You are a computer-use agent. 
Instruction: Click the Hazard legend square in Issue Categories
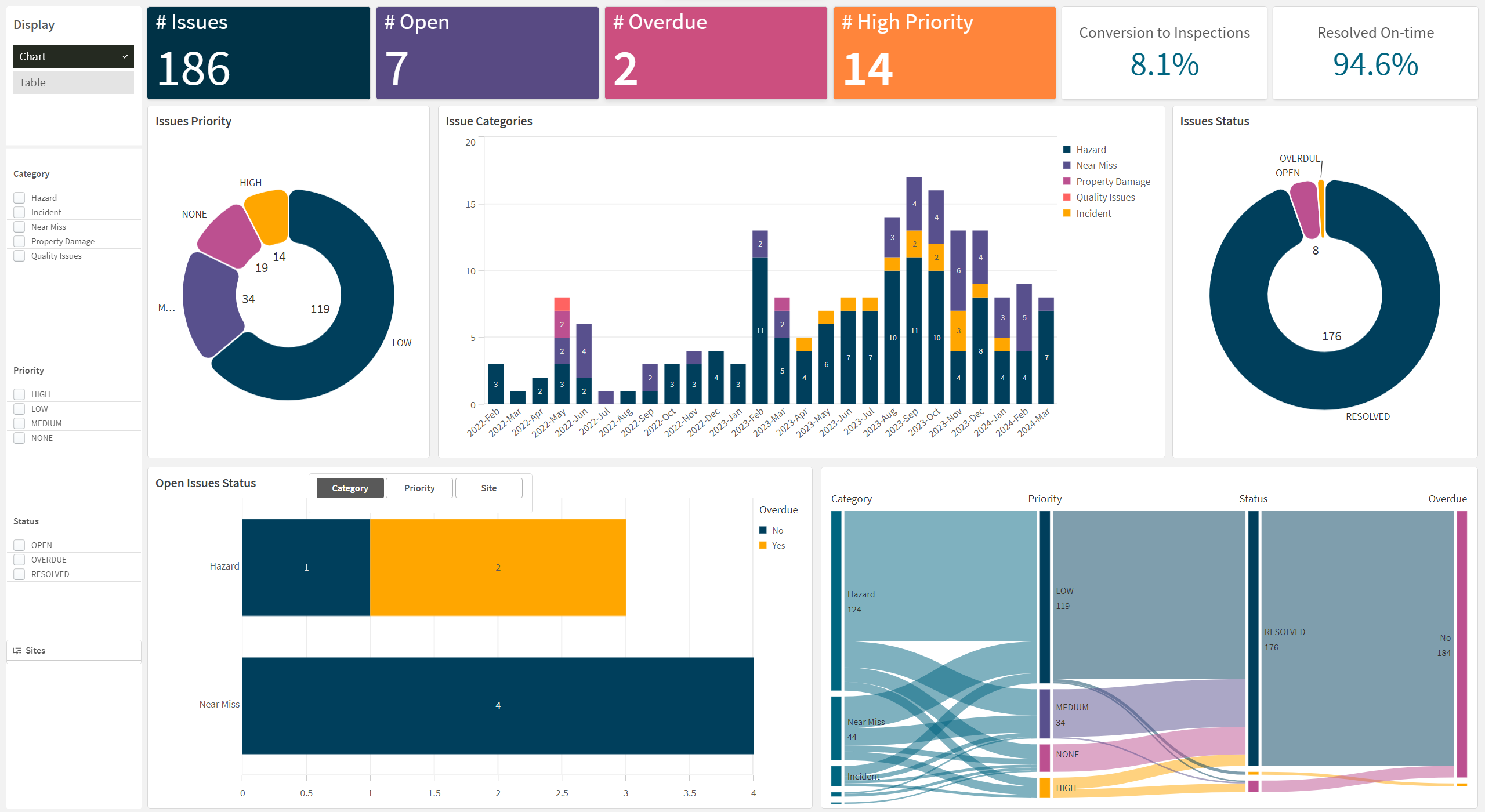tap(1067, 150)
